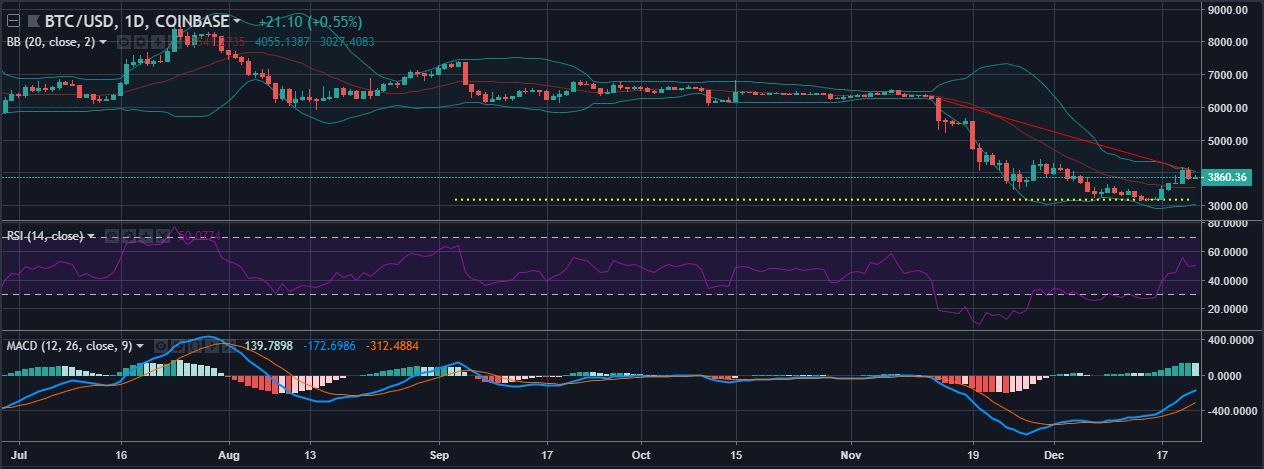Click the 80.0000 RSI axis label

[x=1229, y=224]
